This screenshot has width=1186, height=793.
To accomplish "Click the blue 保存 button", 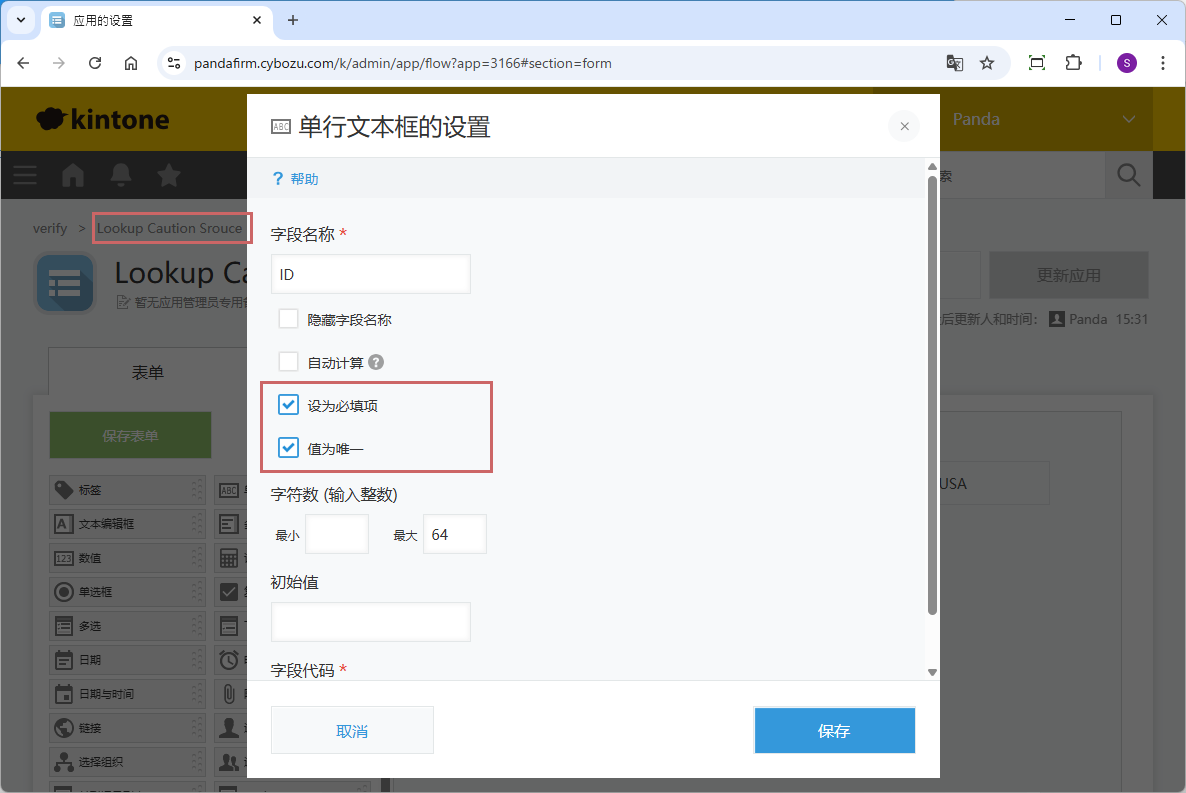I will pyautogui.click(x=834, y=731).
